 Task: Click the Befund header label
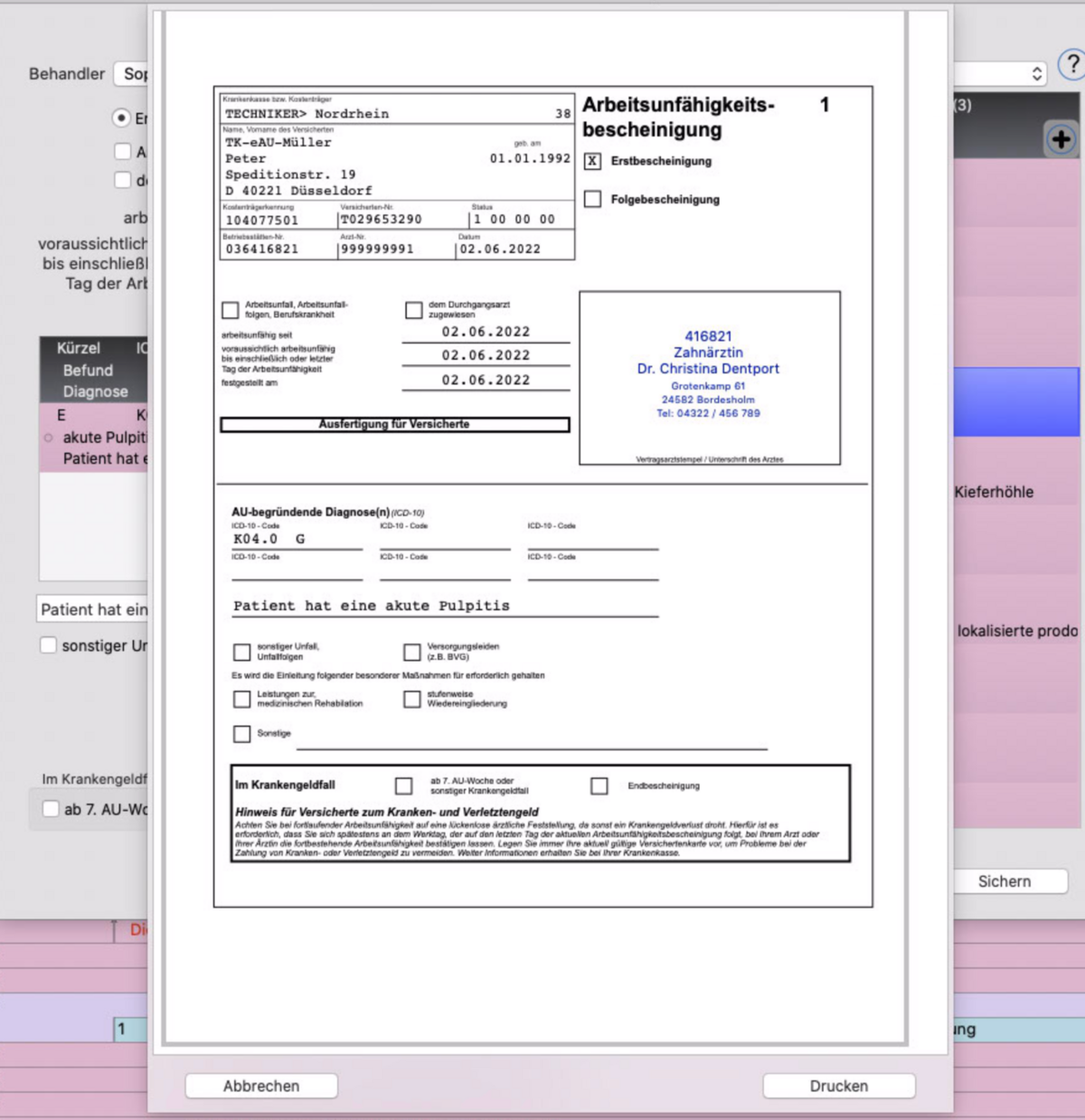pyautogui.click(x=88, y=371)
